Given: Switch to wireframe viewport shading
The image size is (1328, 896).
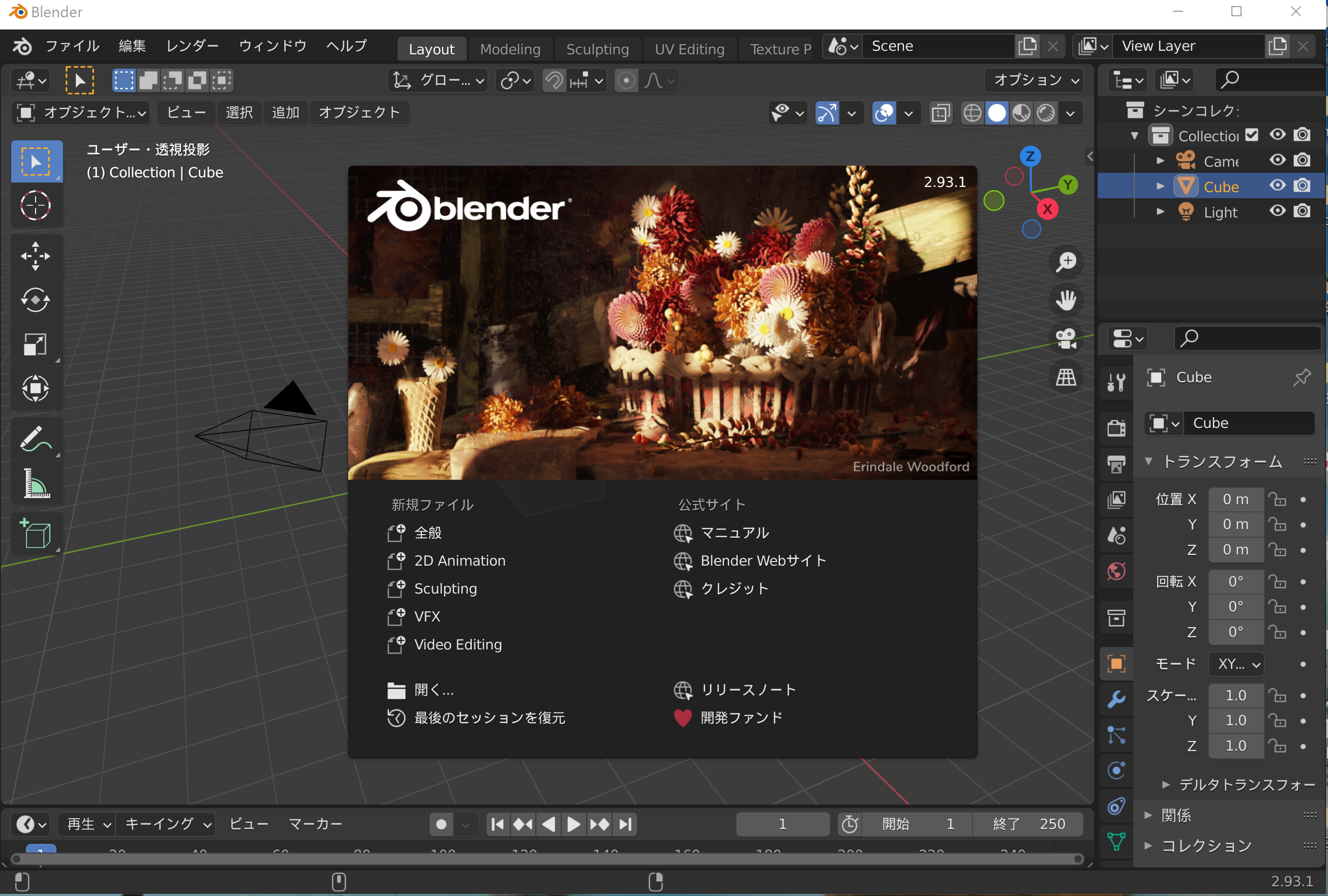Looking at the screenshot, I should coord(972,113).
